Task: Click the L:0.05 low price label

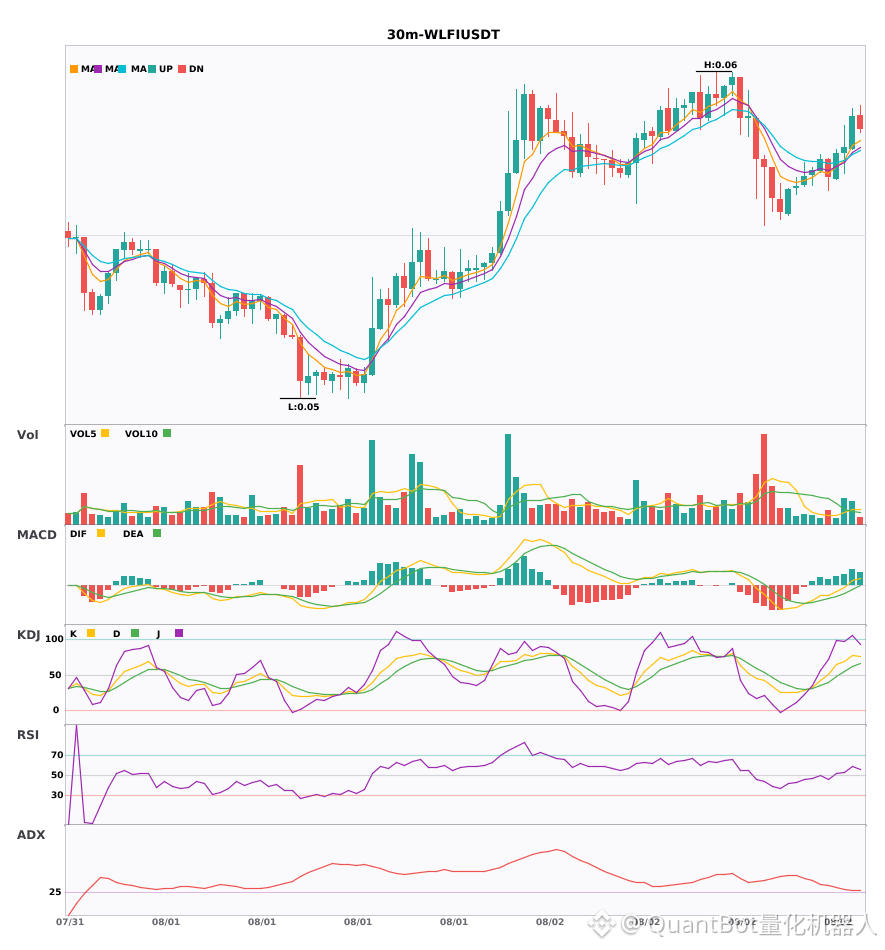Action: click(x=303, y=407)
